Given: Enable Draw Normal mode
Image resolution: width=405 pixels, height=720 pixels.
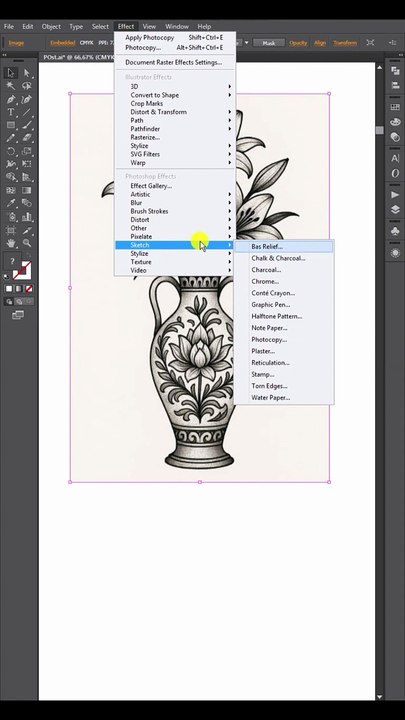Looking at the screenshot, I should click(x=9, y=302).
